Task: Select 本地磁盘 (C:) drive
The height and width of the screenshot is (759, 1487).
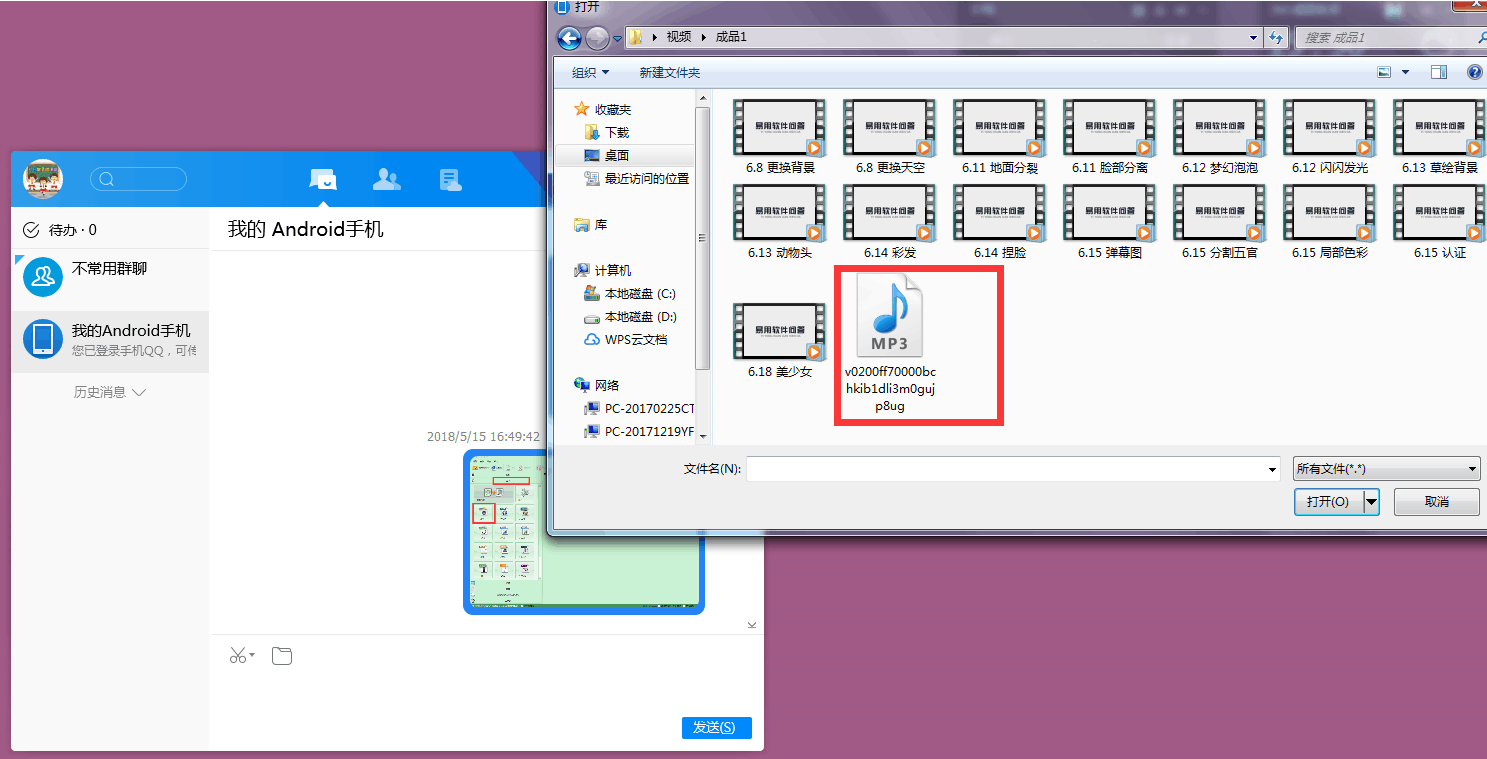Action: 630,293
